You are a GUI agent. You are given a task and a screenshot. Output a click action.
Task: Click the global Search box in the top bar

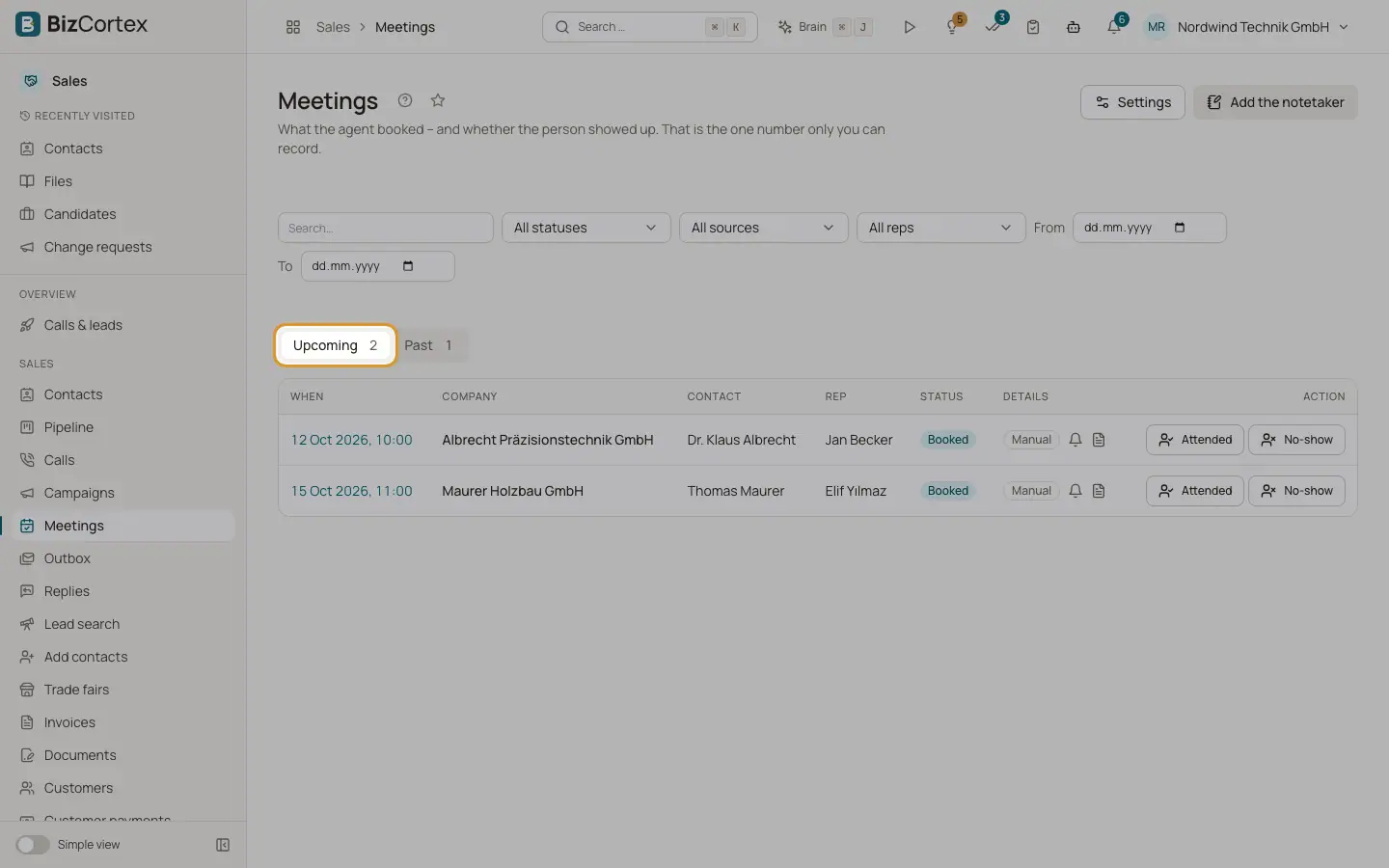coord(650,27)
